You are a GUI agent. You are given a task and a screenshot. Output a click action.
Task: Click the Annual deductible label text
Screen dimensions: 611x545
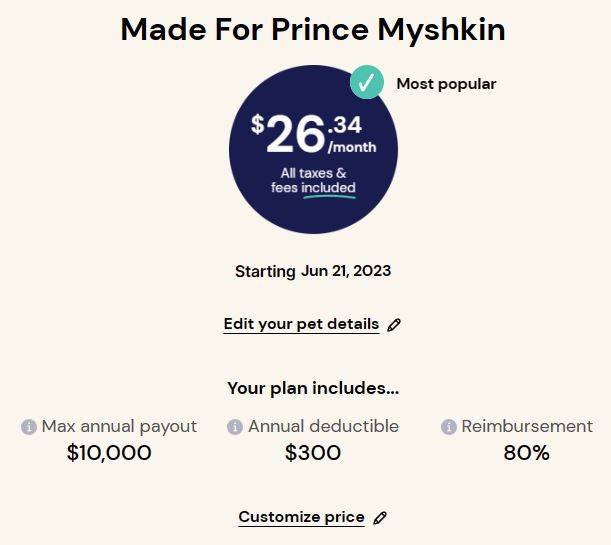[323, 426]
